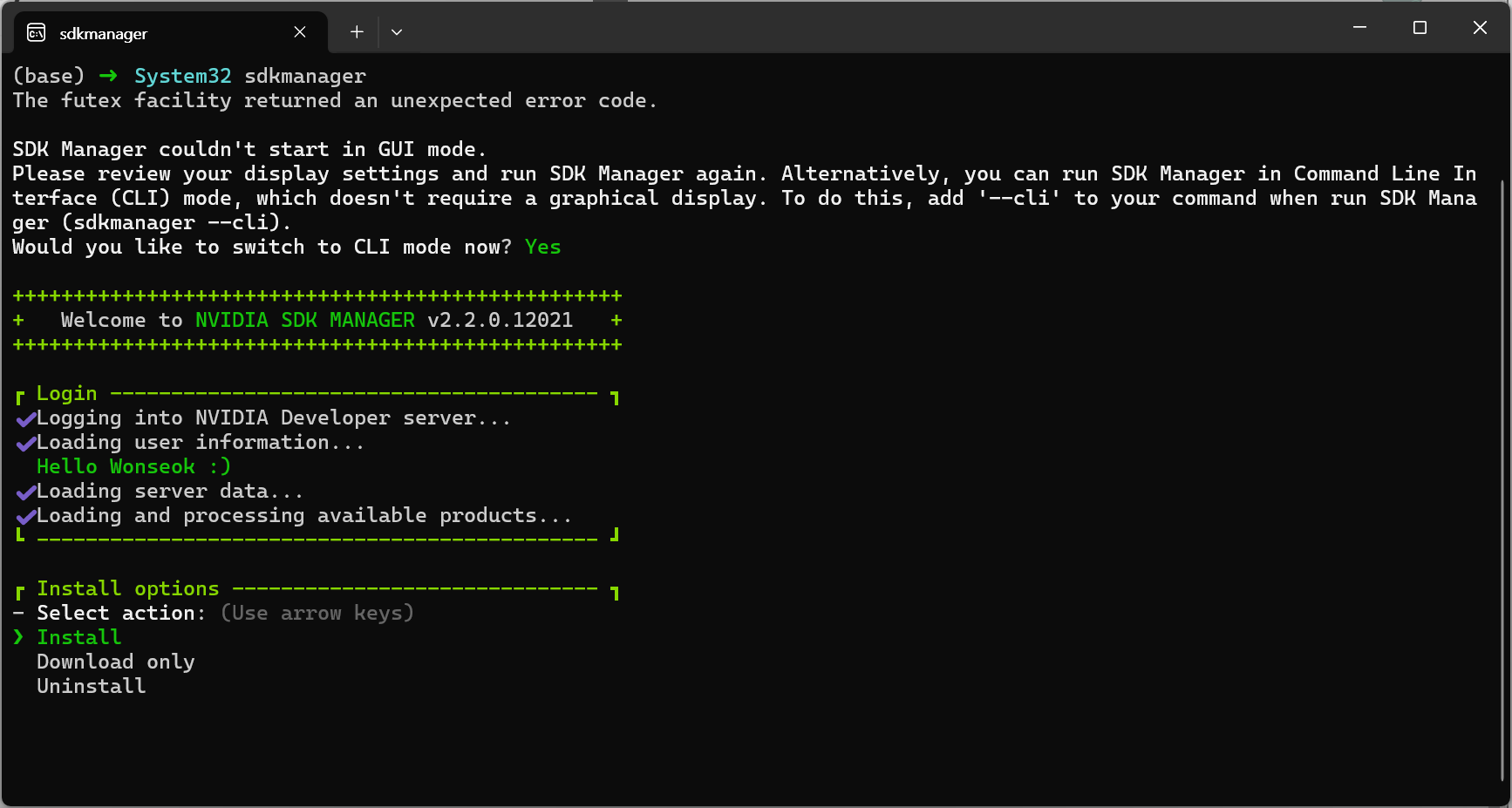Click the 'Yes' answer after CLI mode prompt
1512x808 pixels.
(542, 247)
